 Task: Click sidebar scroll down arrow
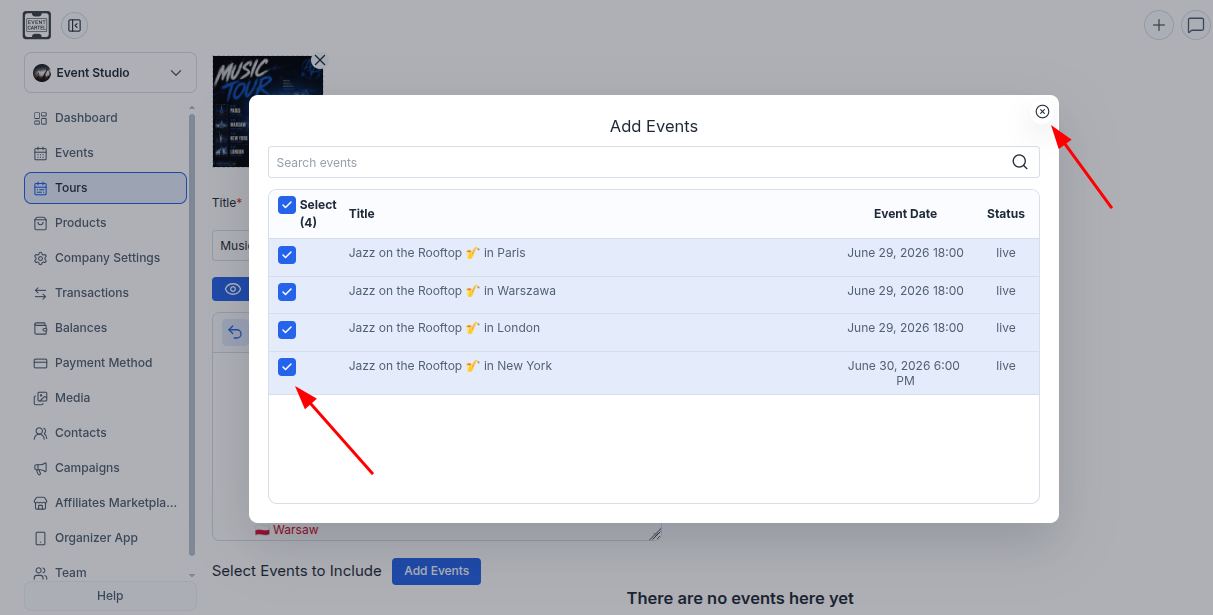(x=192, y=574)
